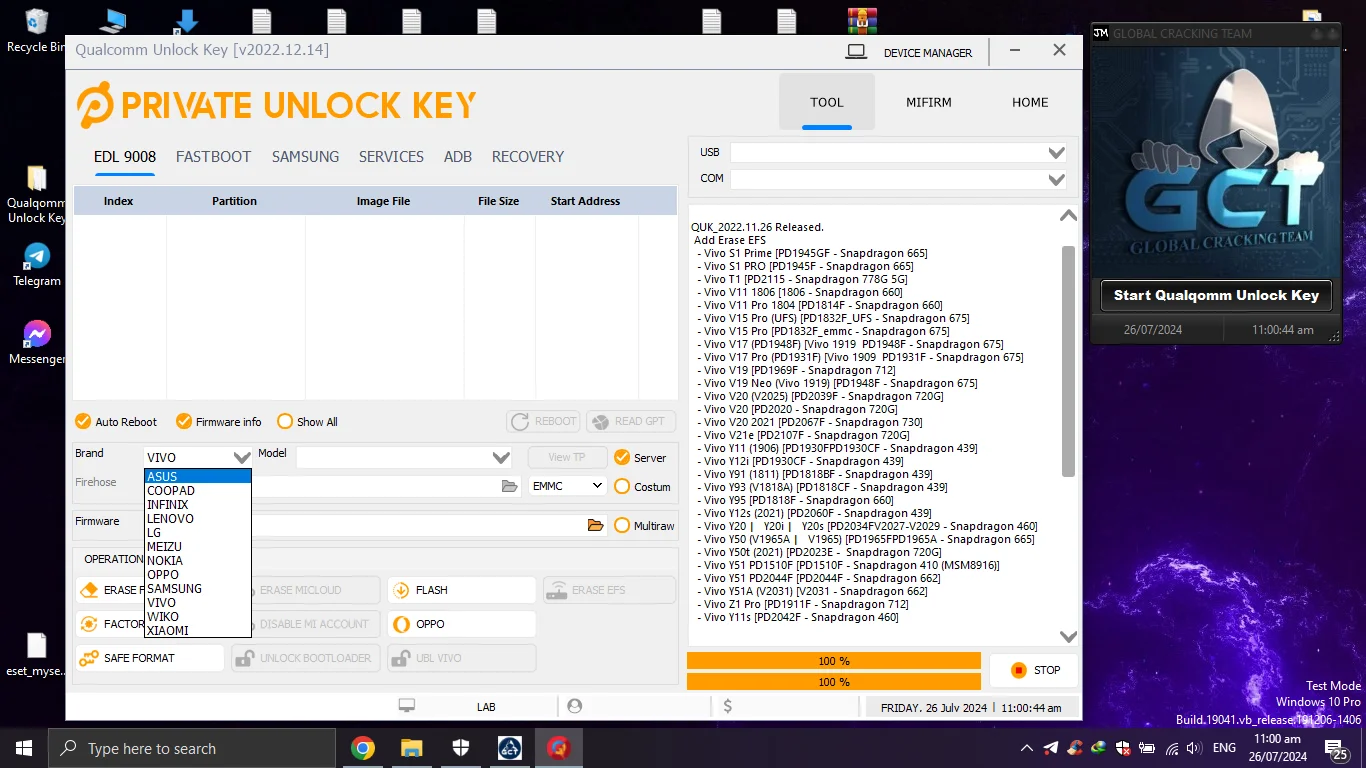
Task: Go to the HOME top tab
Action: [1030, 102]
